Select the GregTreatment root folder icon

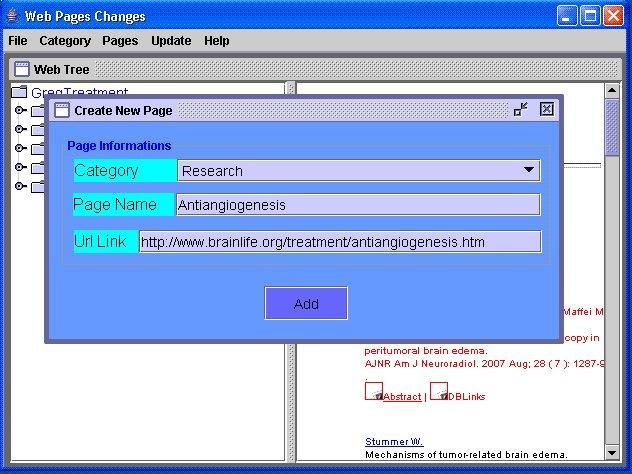[x=19, y=92]
